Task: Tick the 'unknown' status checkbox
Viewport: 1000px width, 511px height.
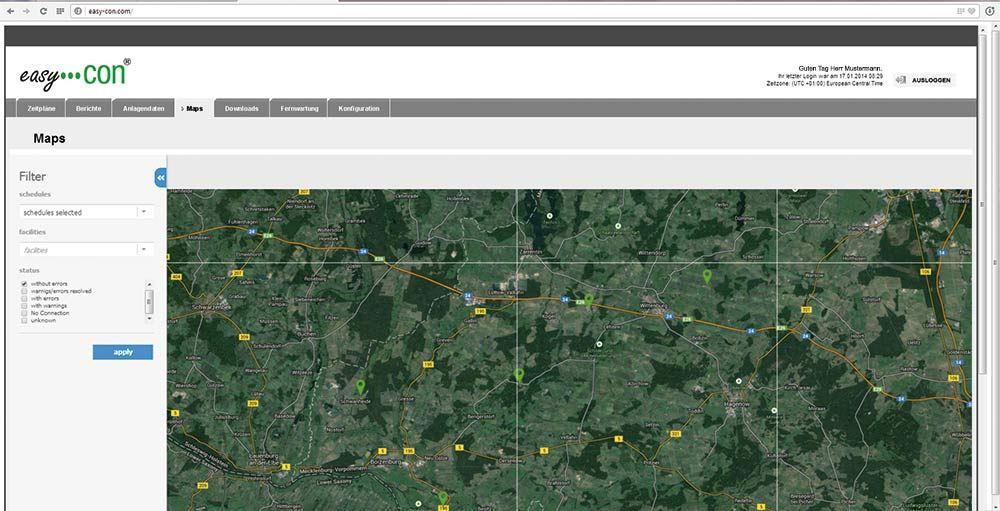Action: [24, 320]
